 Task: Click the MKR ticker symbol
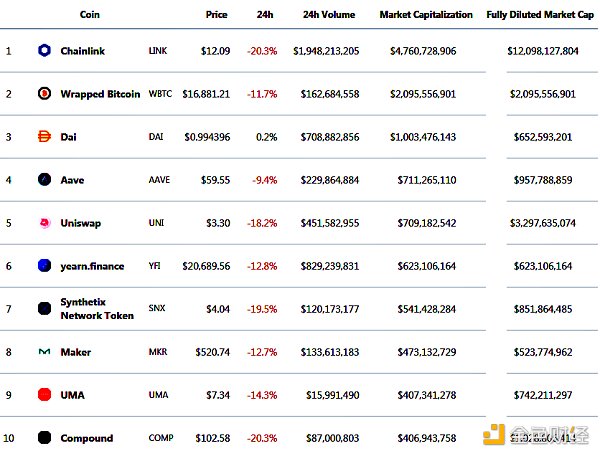click(x=158, y=352)
